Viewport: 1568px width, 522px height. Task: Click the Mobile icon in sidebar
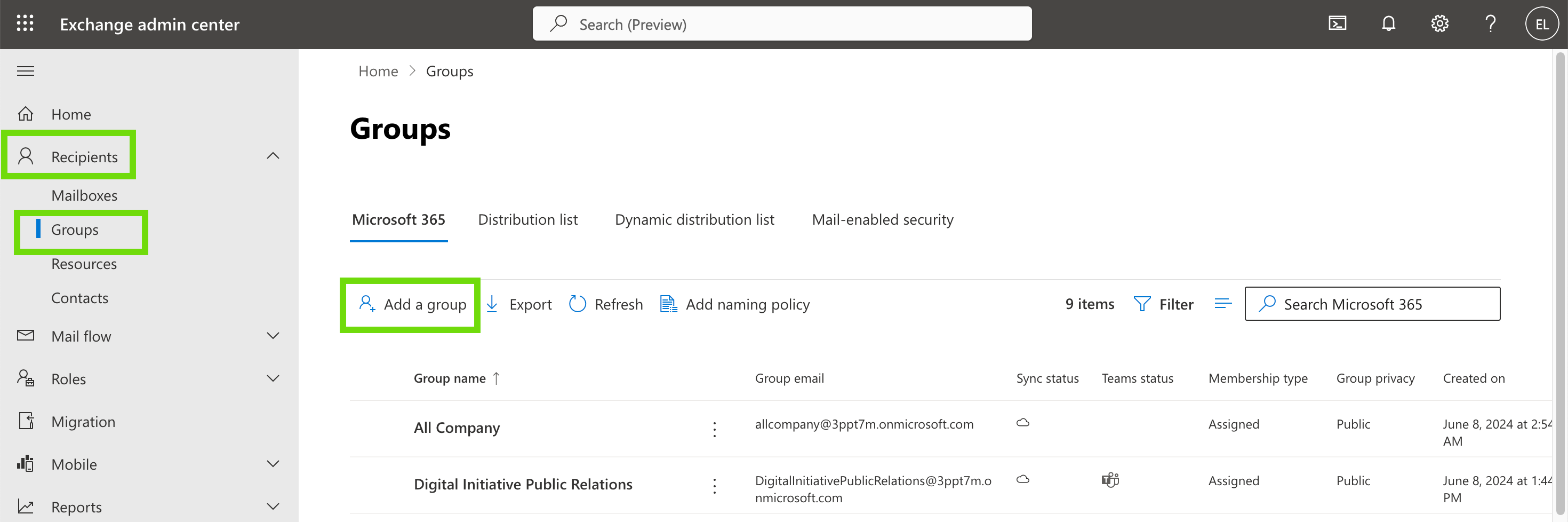(x=26, y=463)
